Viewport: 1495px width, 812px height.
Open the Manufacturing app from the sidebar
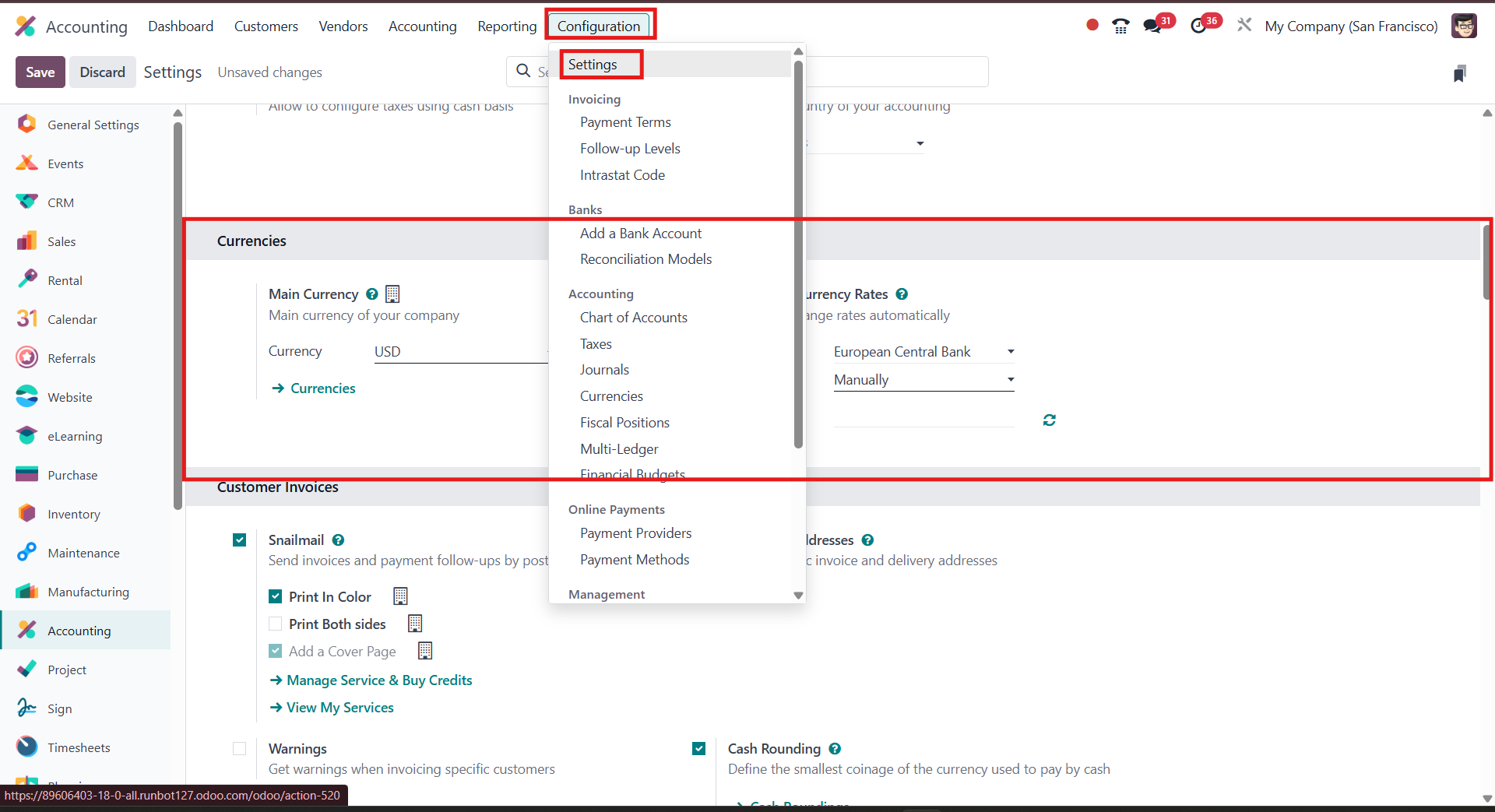coord(86,591)
